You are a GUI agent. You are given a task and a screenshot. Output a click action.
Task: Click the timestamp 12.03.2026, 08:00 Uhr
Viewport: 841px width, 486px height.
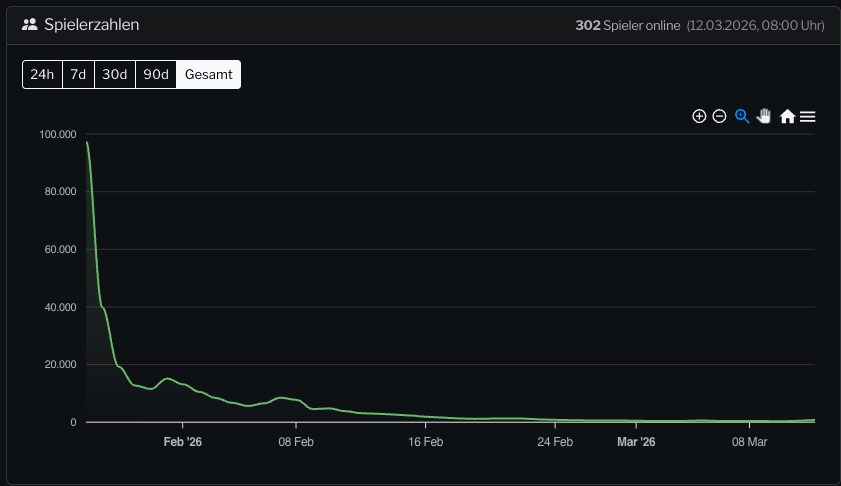point(756,25)
